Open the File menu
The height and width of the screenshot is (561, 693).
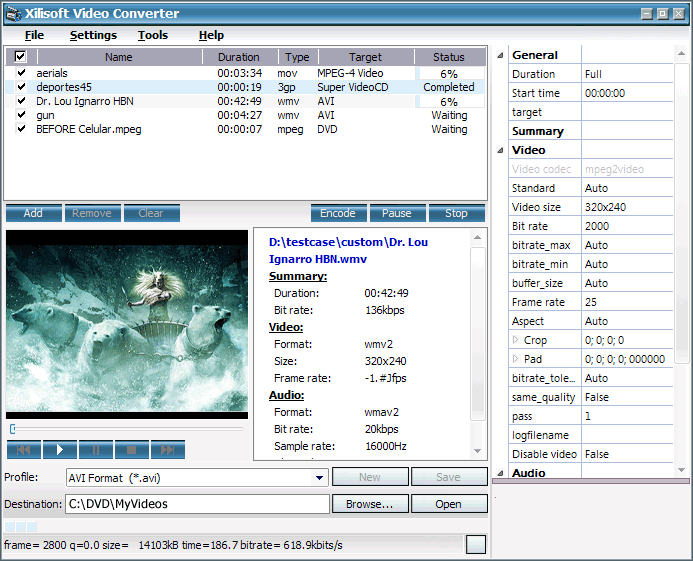(x=34, y=35)
